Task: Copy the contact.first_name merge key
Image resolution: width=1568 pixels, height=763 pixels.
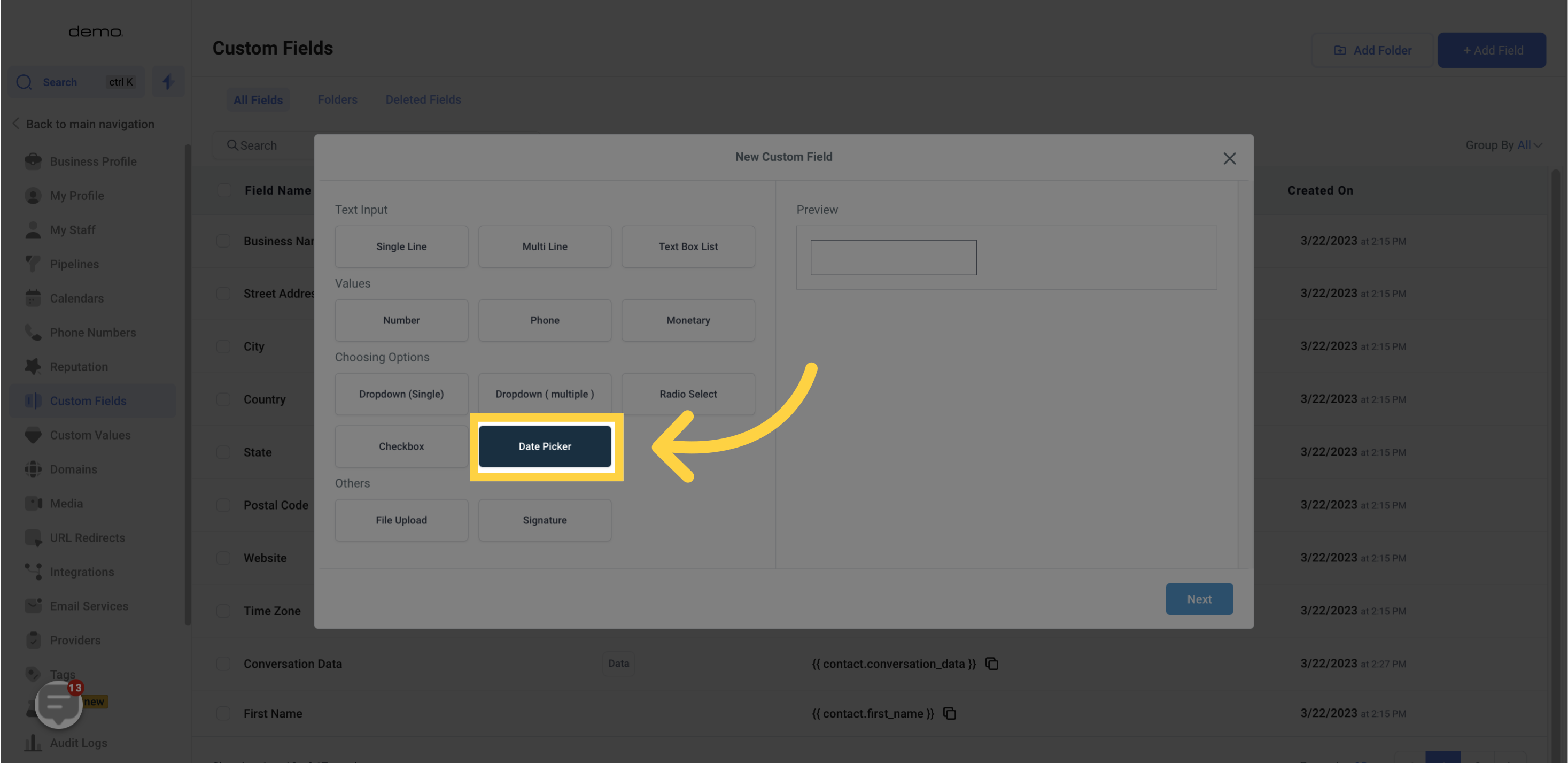Action: pyautogui.click(x=950, y=713)
